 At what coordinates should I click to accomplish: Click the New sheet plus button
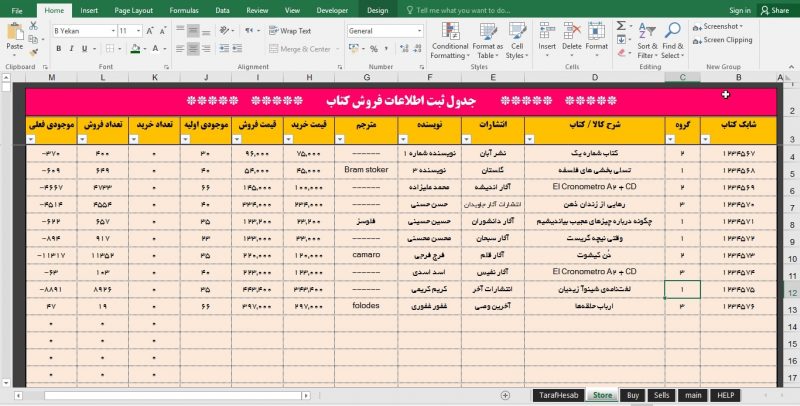tap(505, 395)
